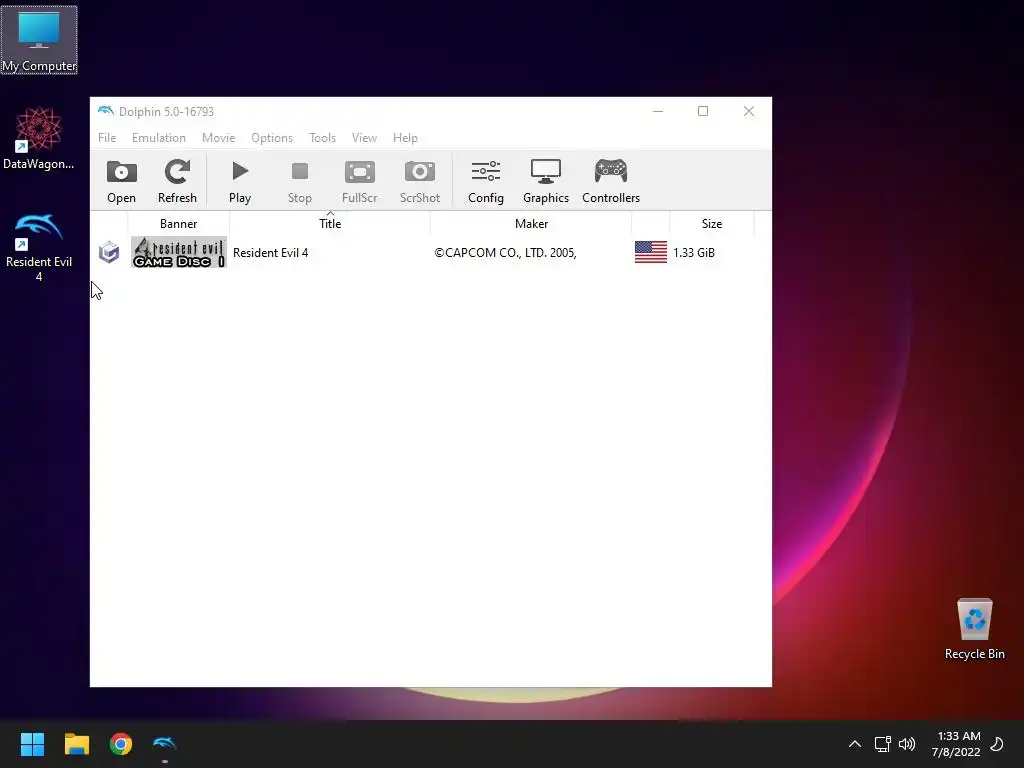Open the Help menu
Image resolution: width=1024 pixels, height=768 pixels.
click(x=405, y=138)
